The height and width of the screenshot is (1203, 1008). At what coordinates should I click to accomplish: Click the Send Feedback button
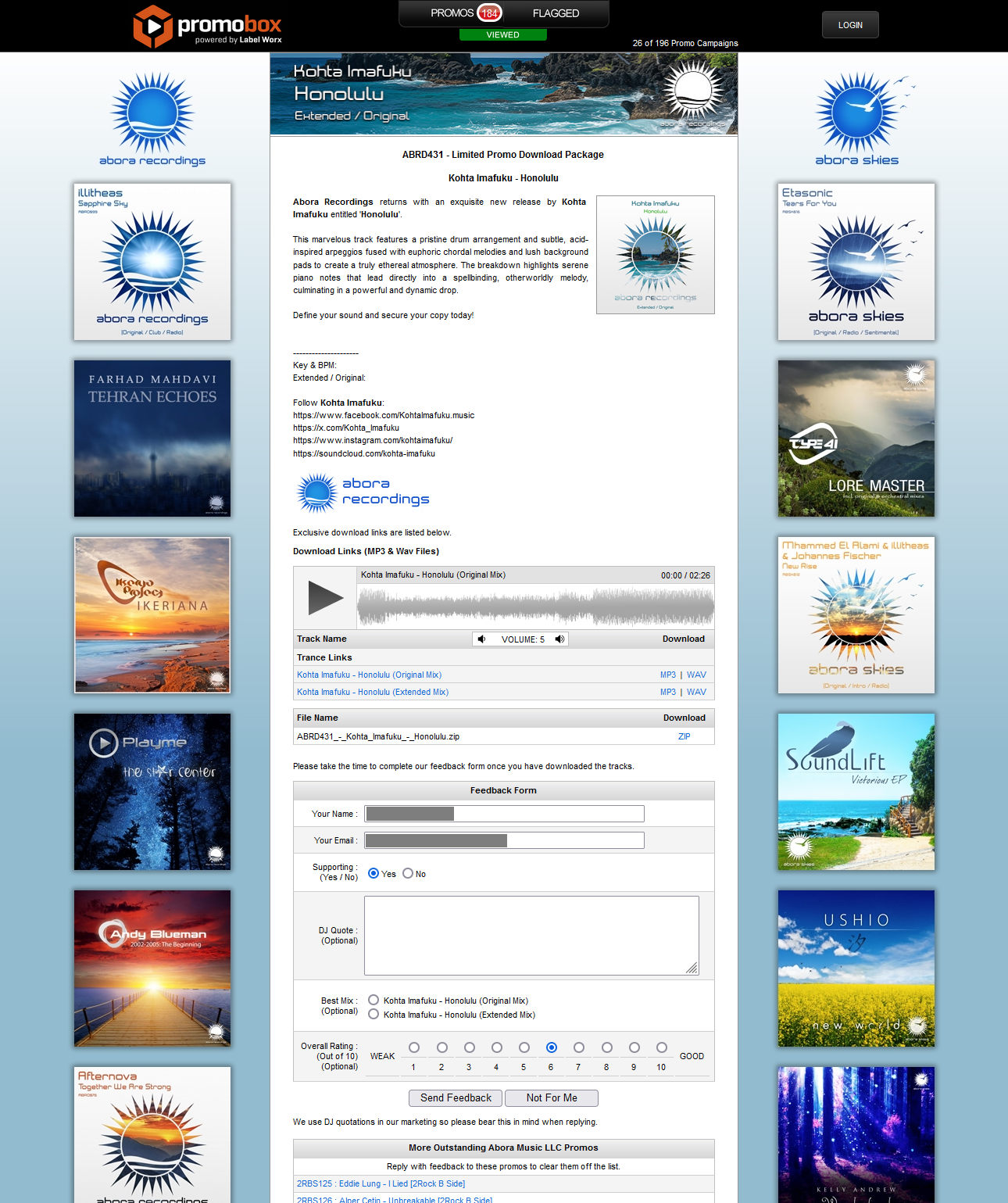tap(456, 1098)
